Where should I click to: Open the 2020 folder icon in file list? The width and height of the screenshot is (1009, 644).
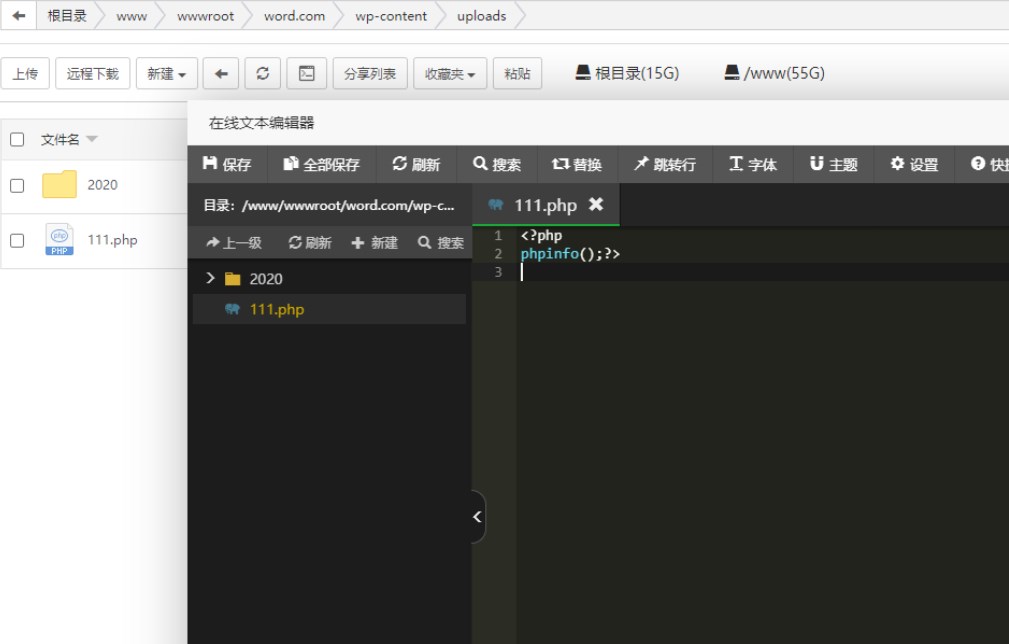[x=59, y=185]
